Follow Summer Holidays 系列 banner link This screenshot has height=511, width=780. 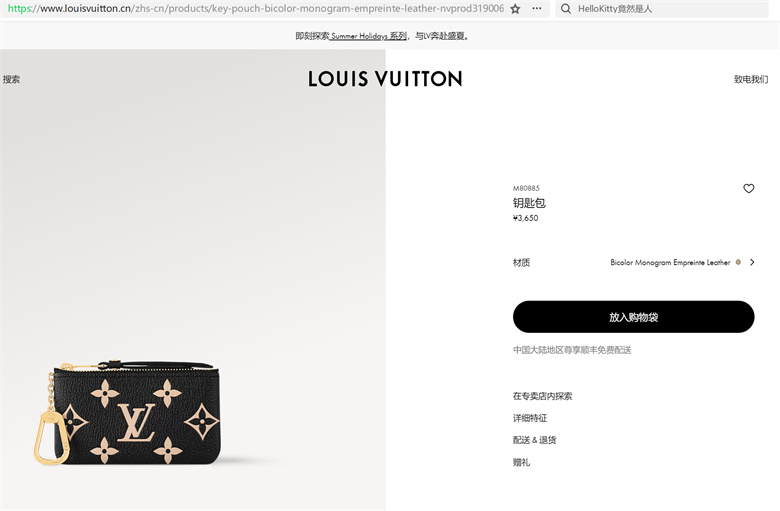click(368, 36)
